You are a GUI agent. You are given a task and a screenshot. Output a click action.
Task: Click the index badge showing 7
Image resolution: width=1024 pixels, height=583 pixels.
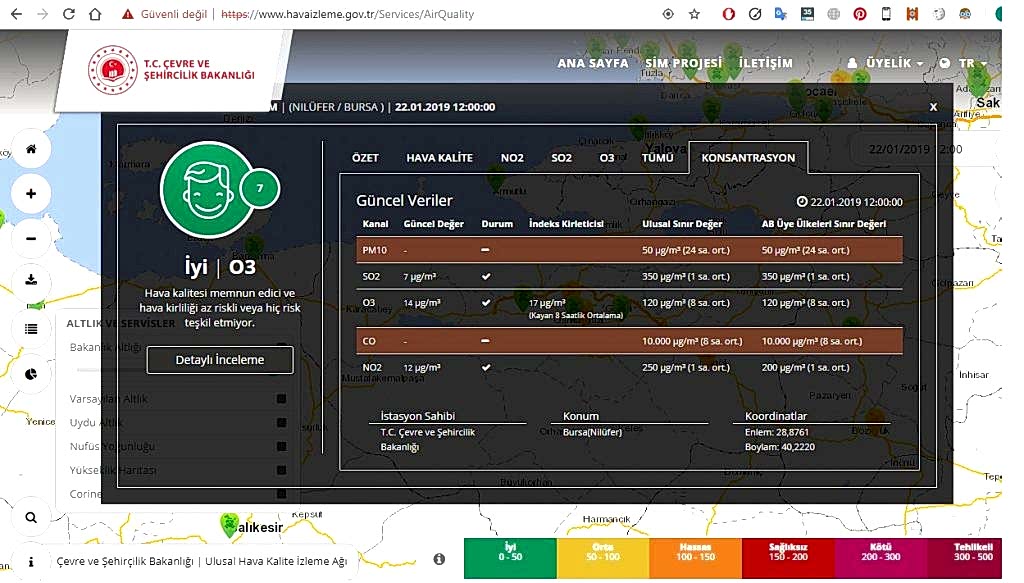(260, 189)
